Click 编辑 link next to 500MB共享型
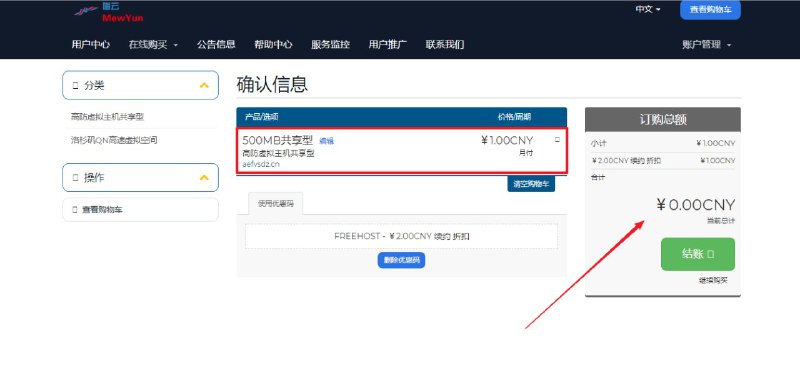The image size is (800, 368). [x=326, y=141]
